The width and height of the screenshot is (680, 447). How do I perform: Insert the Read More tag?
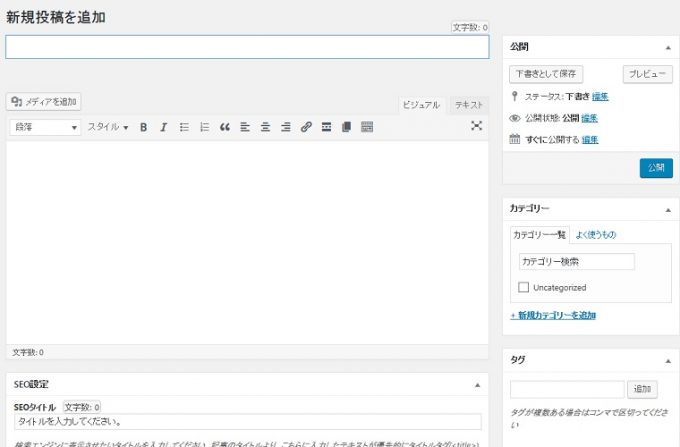point(327,127)
